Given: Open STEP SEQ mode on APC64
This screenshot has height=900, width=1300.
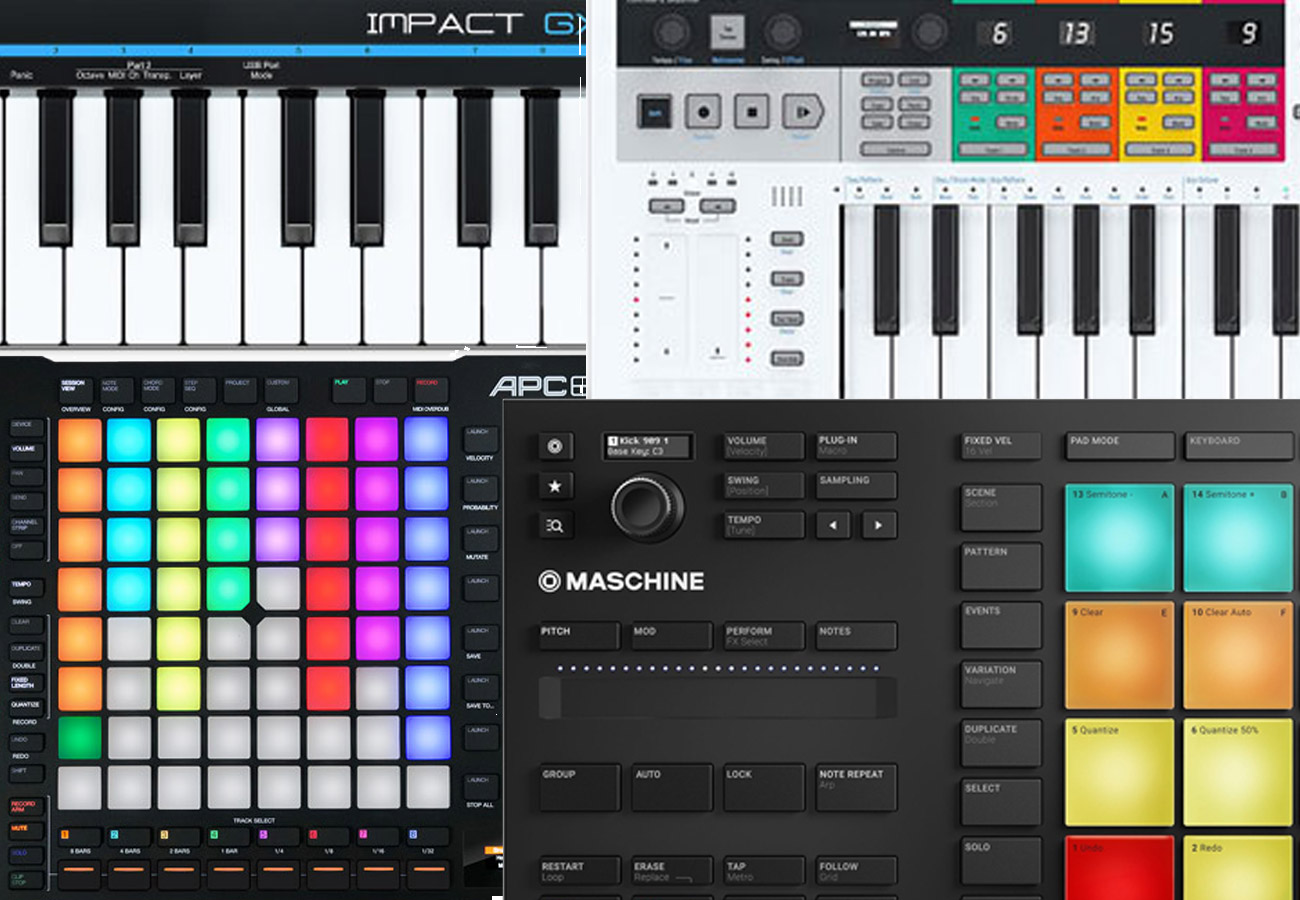Looking at the screenshot, I should click(198, 389).
